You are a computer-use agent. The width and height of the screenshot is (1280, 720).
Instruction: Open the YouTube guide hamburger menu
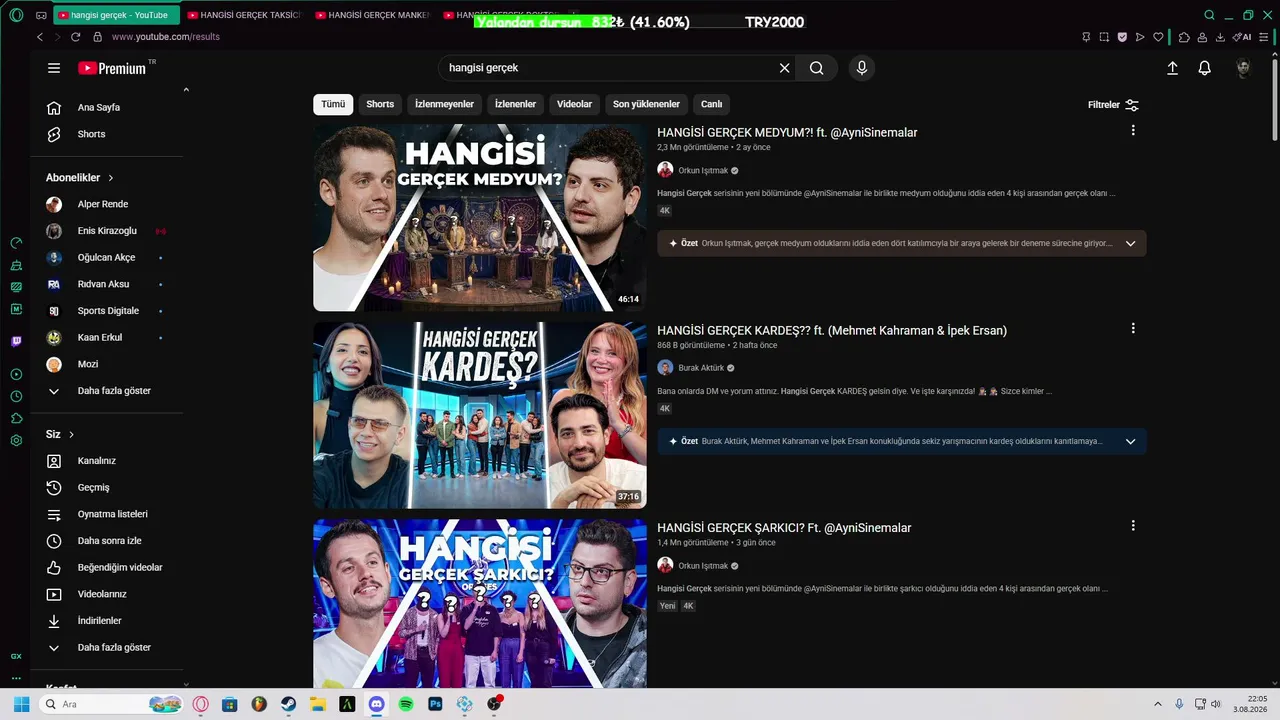[54, 68]
